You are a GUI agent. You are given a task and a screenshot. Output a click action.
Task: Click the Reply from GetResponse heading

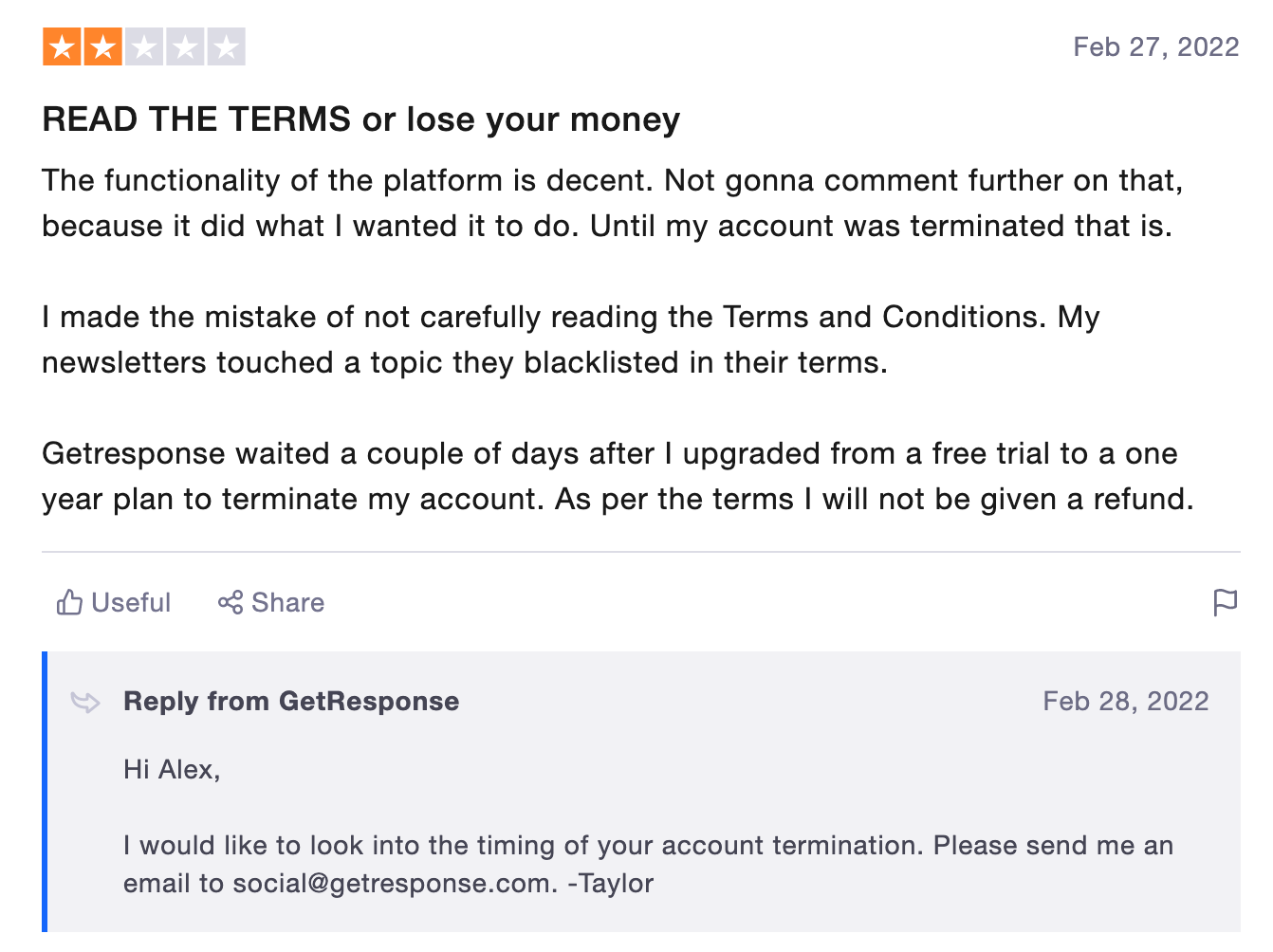point(291,702)
